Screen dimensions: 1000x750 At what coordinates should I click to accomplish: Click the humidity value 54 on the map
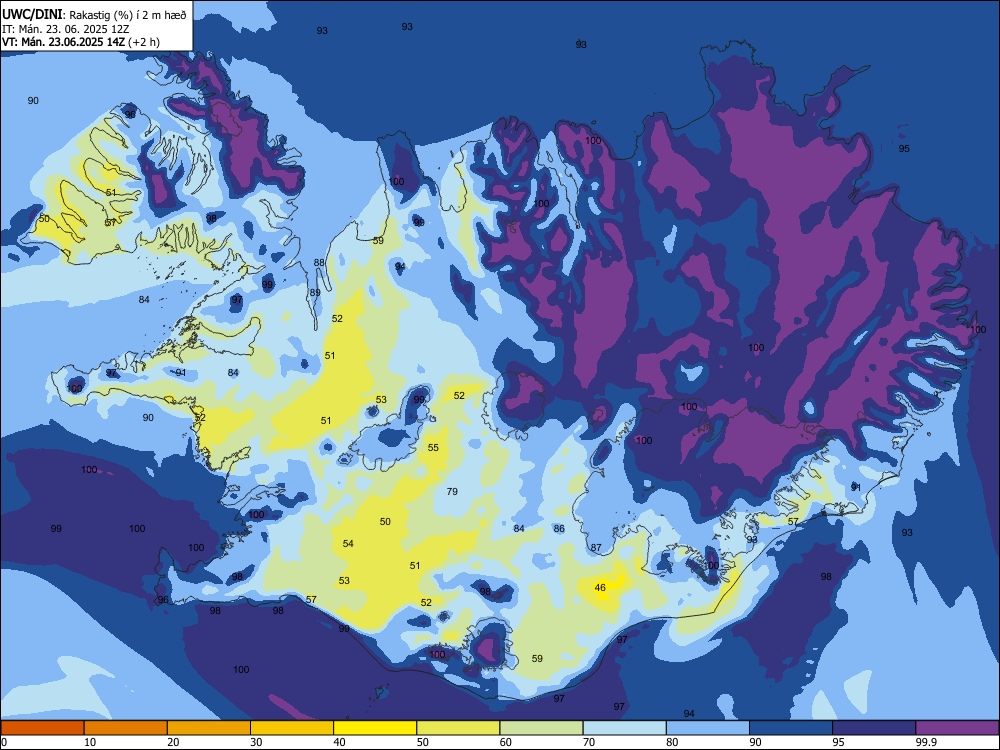point(348,543)
